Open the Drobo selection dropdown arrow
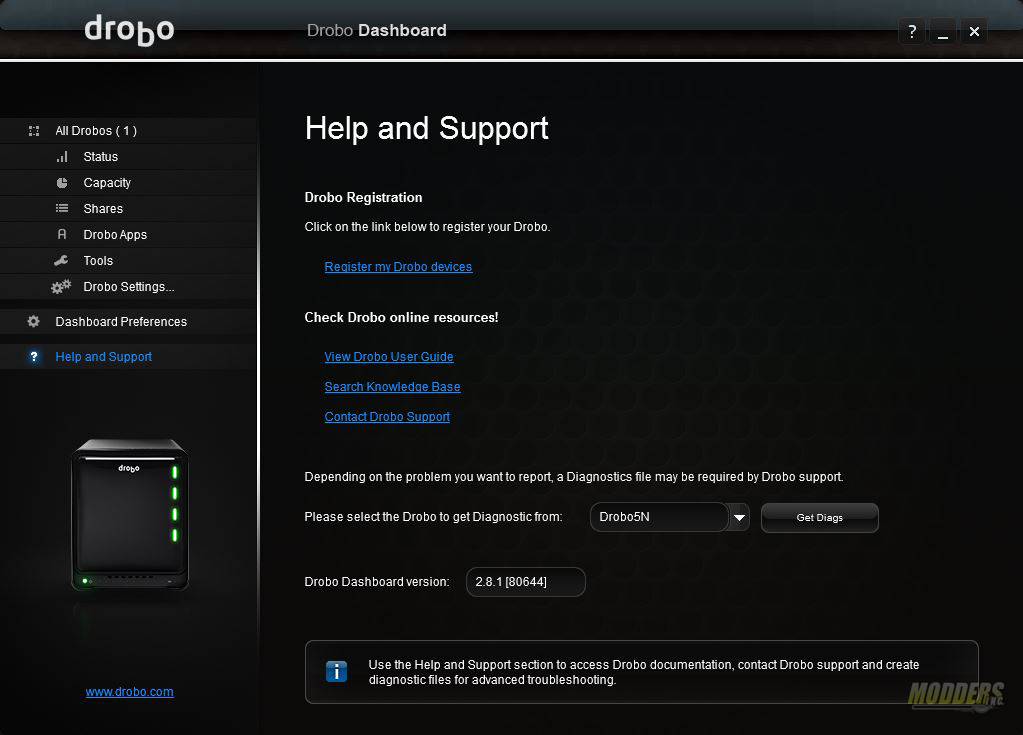Screen dimensions: 1023x735 click(x=739, y=517)
